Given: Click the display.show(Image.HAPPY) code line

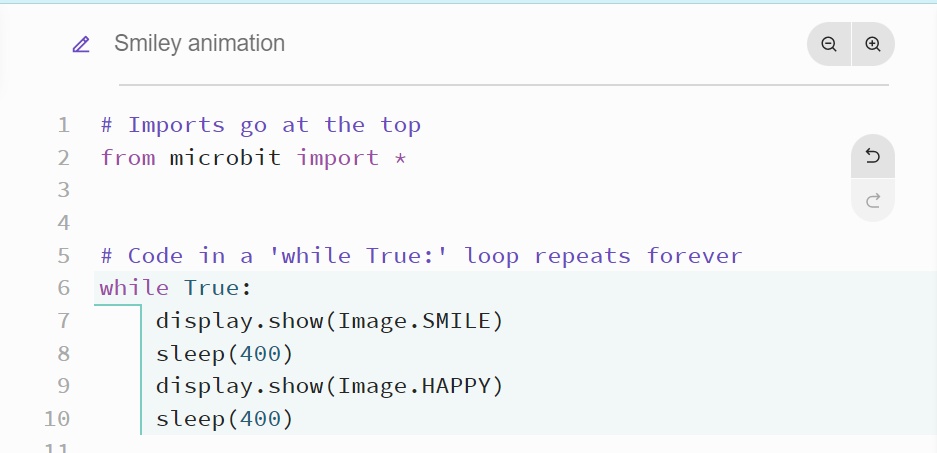Looking at the screenshot, I should point(329,386).
